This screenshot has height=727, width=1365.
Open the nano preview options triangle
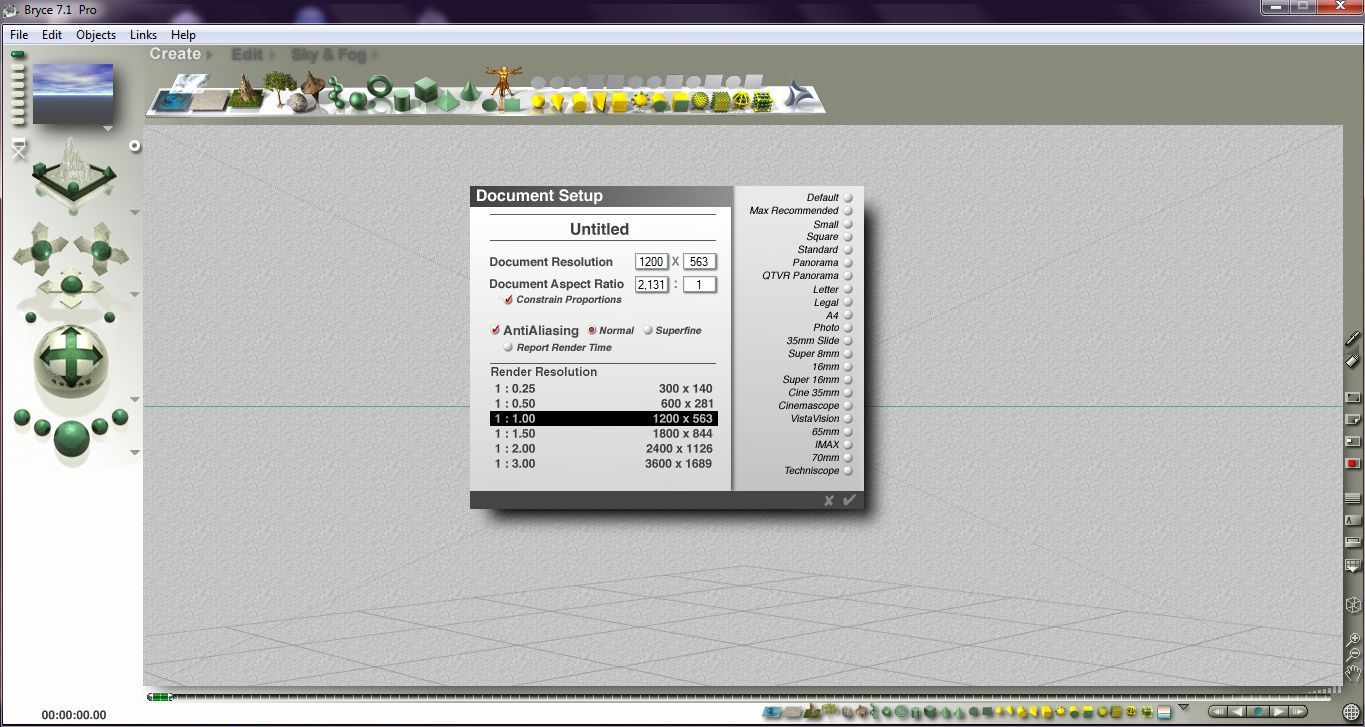[108, 129]
